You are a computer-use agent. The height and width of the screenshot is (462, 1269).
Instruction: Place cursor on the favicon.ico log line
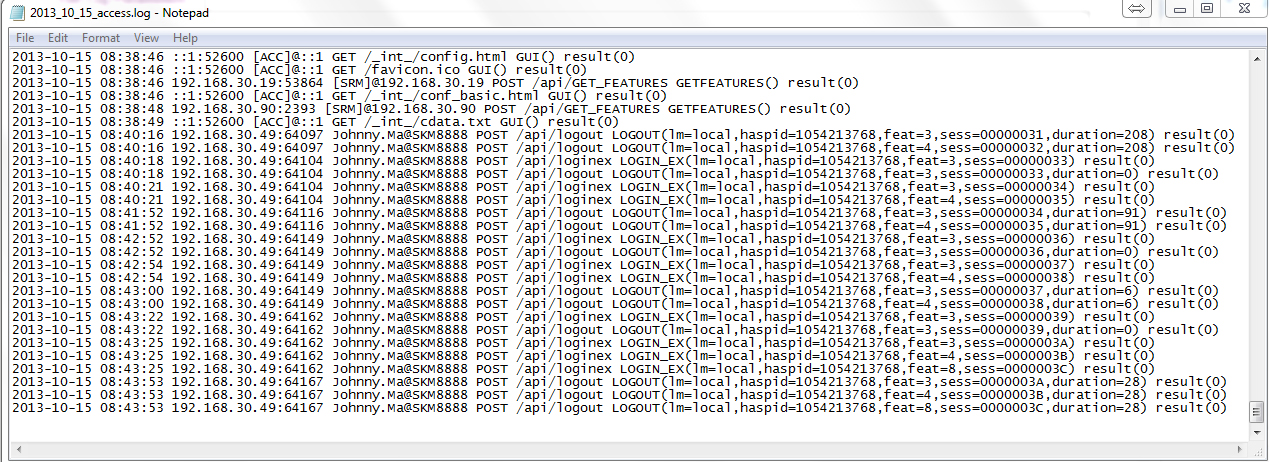(300, 69)
